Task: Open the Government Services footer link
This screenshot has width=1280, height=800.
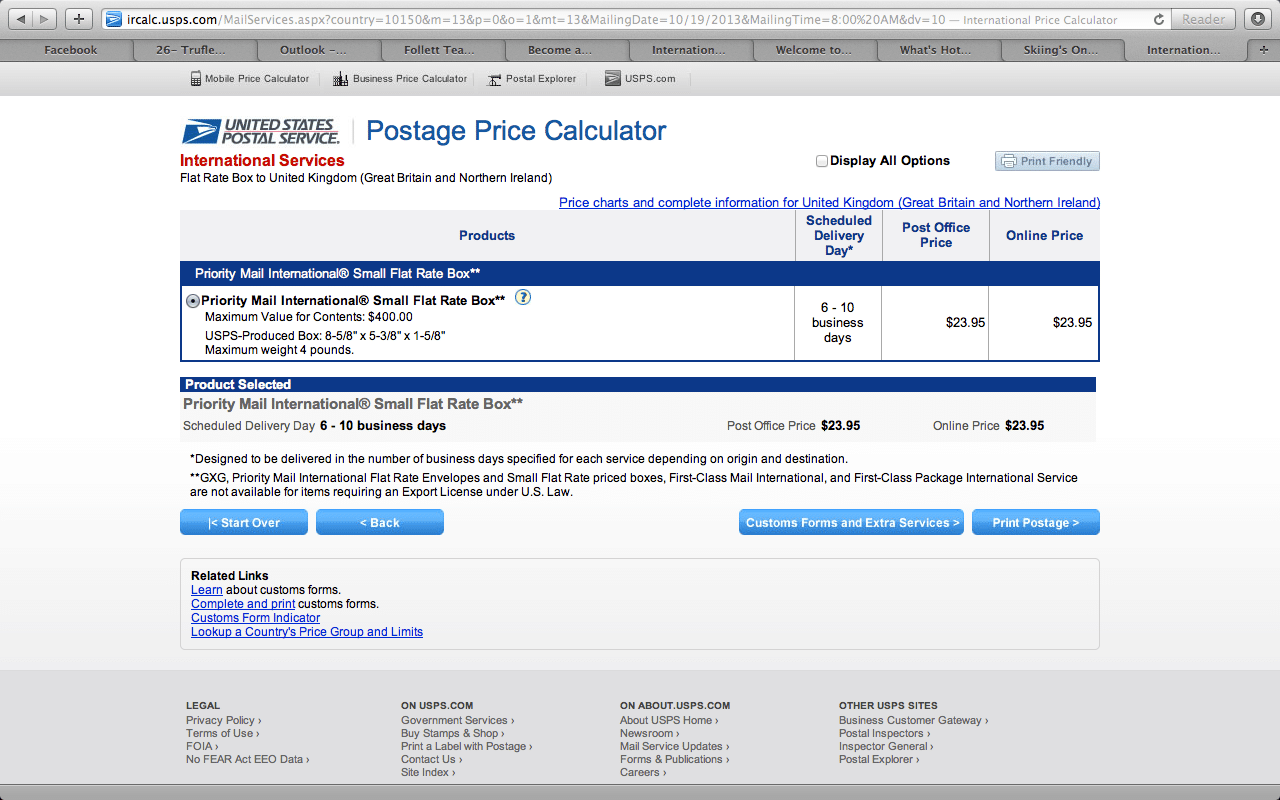Action: 457,720
